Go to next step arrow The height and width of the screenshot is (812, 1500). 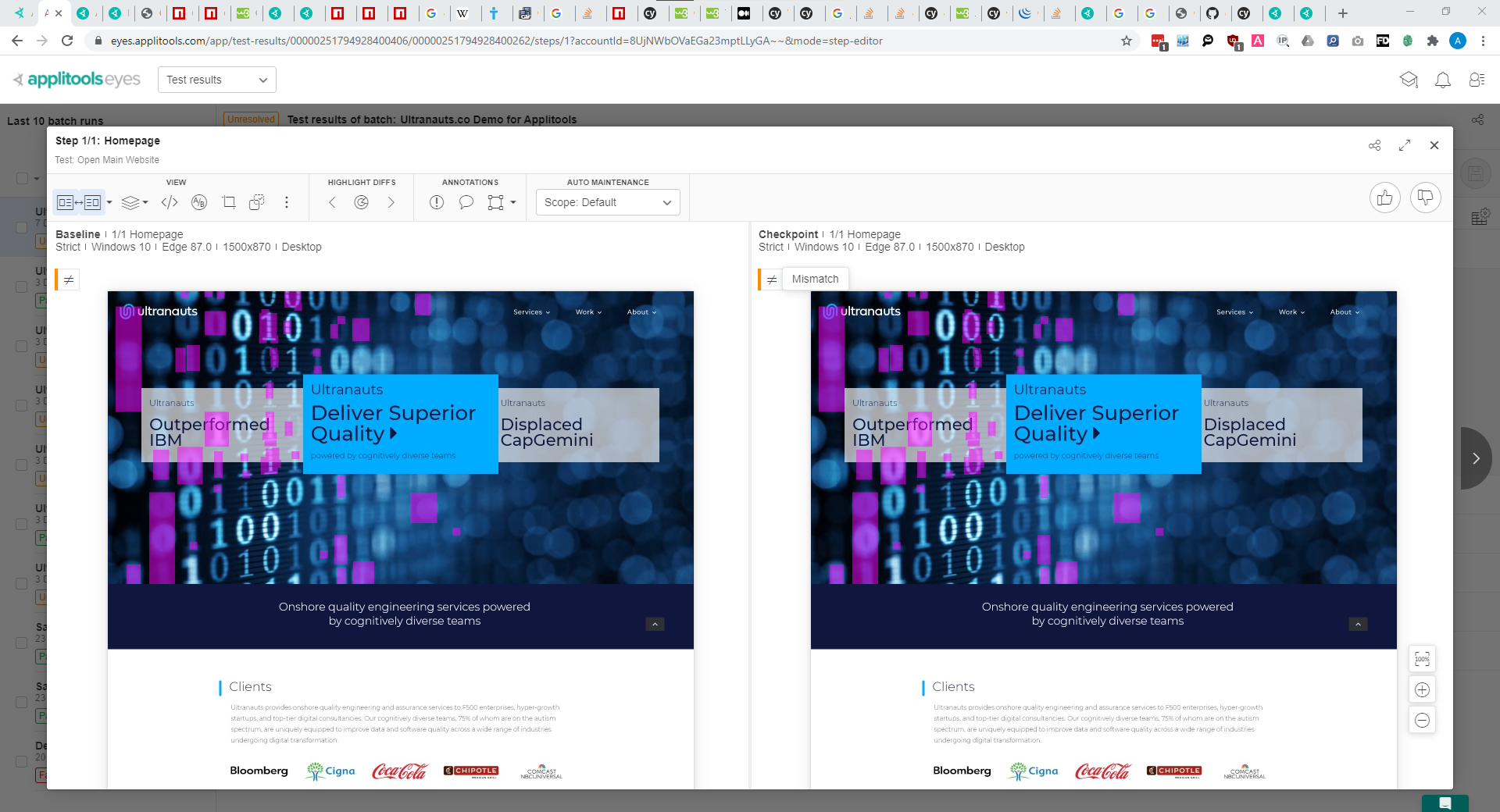[x=1476, y=458]
